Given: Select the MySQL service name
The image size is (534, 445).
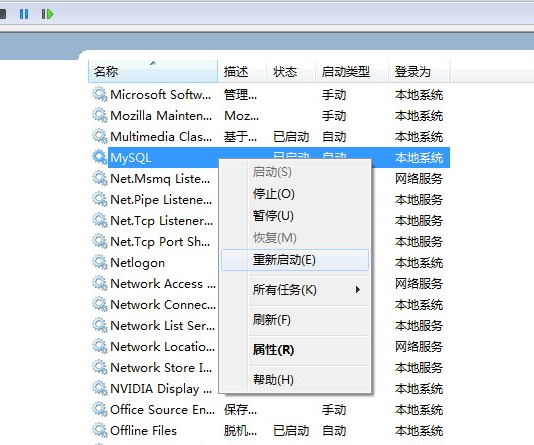Looking at the screenshot, I should click(x=130, y=158).
